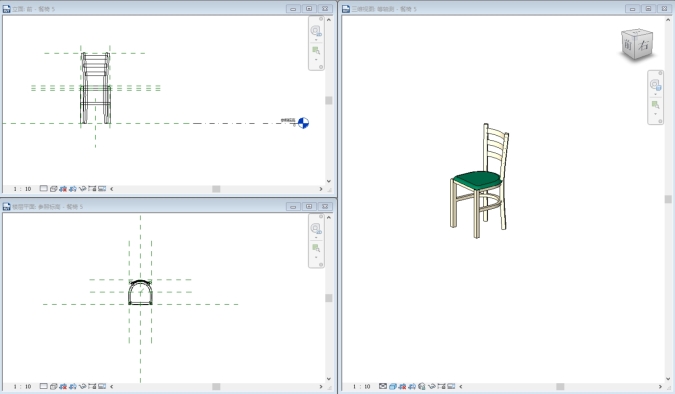The image size is (675, 394).
Task: Expand zoom options arrow in elevation navigation bar
Action: 316,60
